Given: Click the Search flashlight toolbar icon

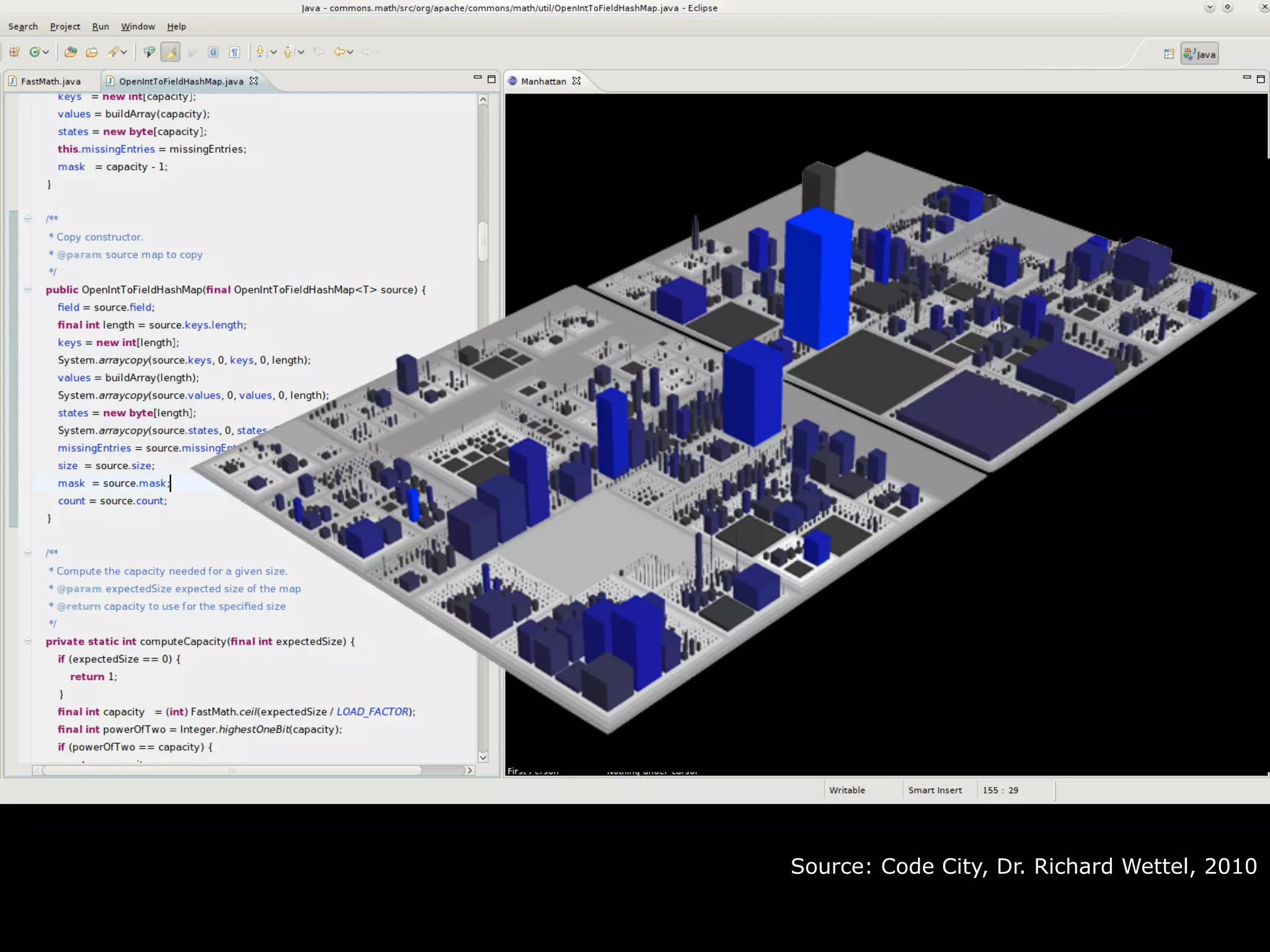Looking at the screenshot, I should 113,52.
